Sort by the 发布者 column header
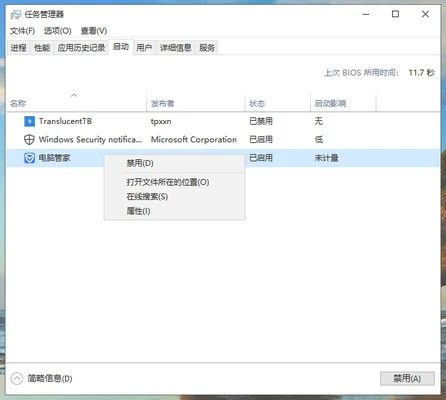 (196, 103)
